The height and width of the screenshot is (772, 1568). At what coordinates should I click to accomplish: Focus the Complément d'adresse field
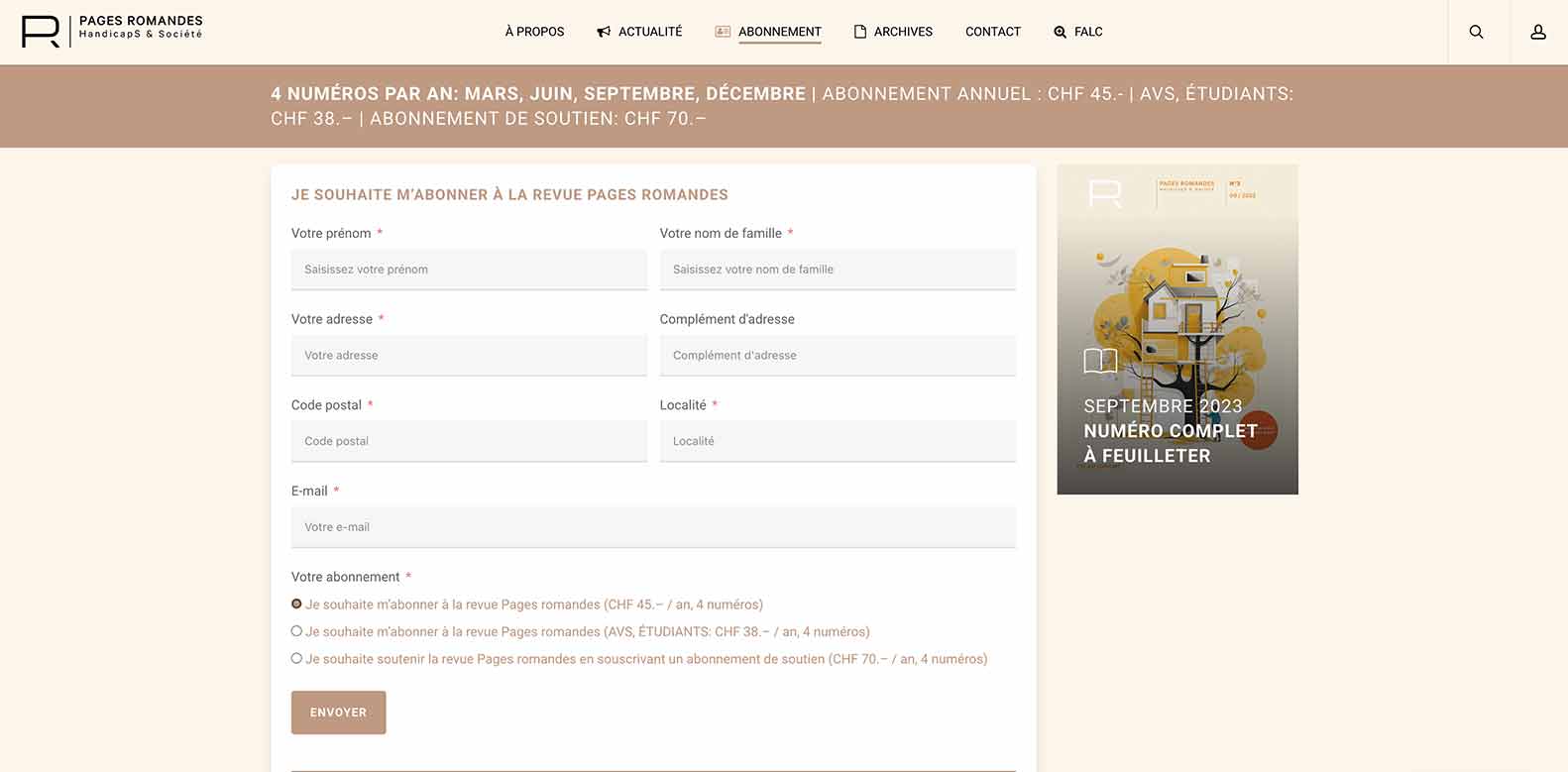[x=838, y=355]
